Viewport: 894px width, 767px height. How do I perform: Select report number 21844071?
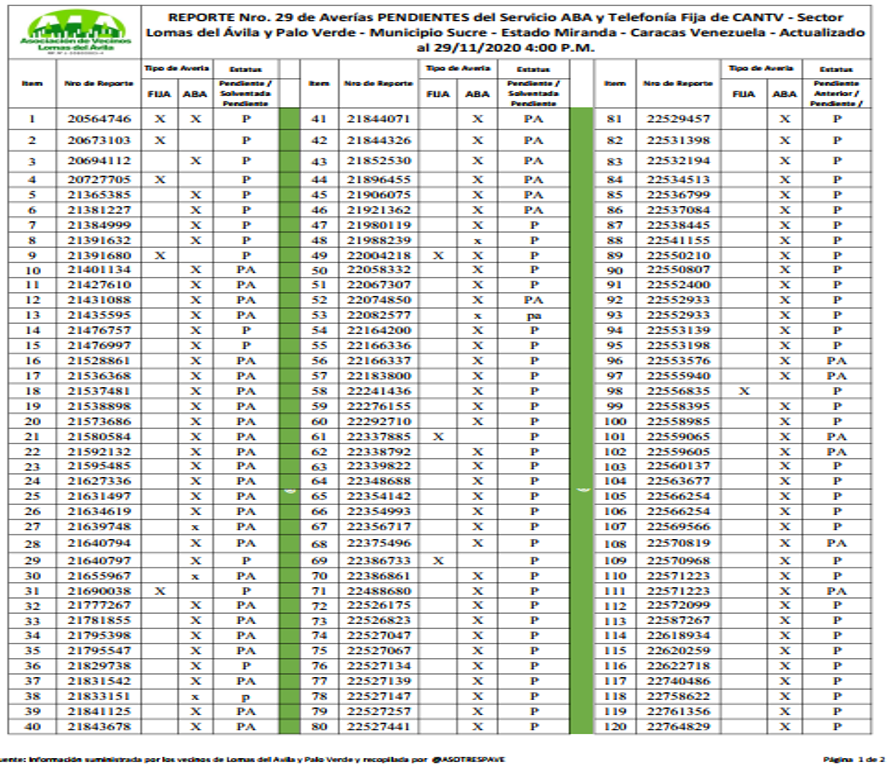pyautogui.click(x=379, y=119)
